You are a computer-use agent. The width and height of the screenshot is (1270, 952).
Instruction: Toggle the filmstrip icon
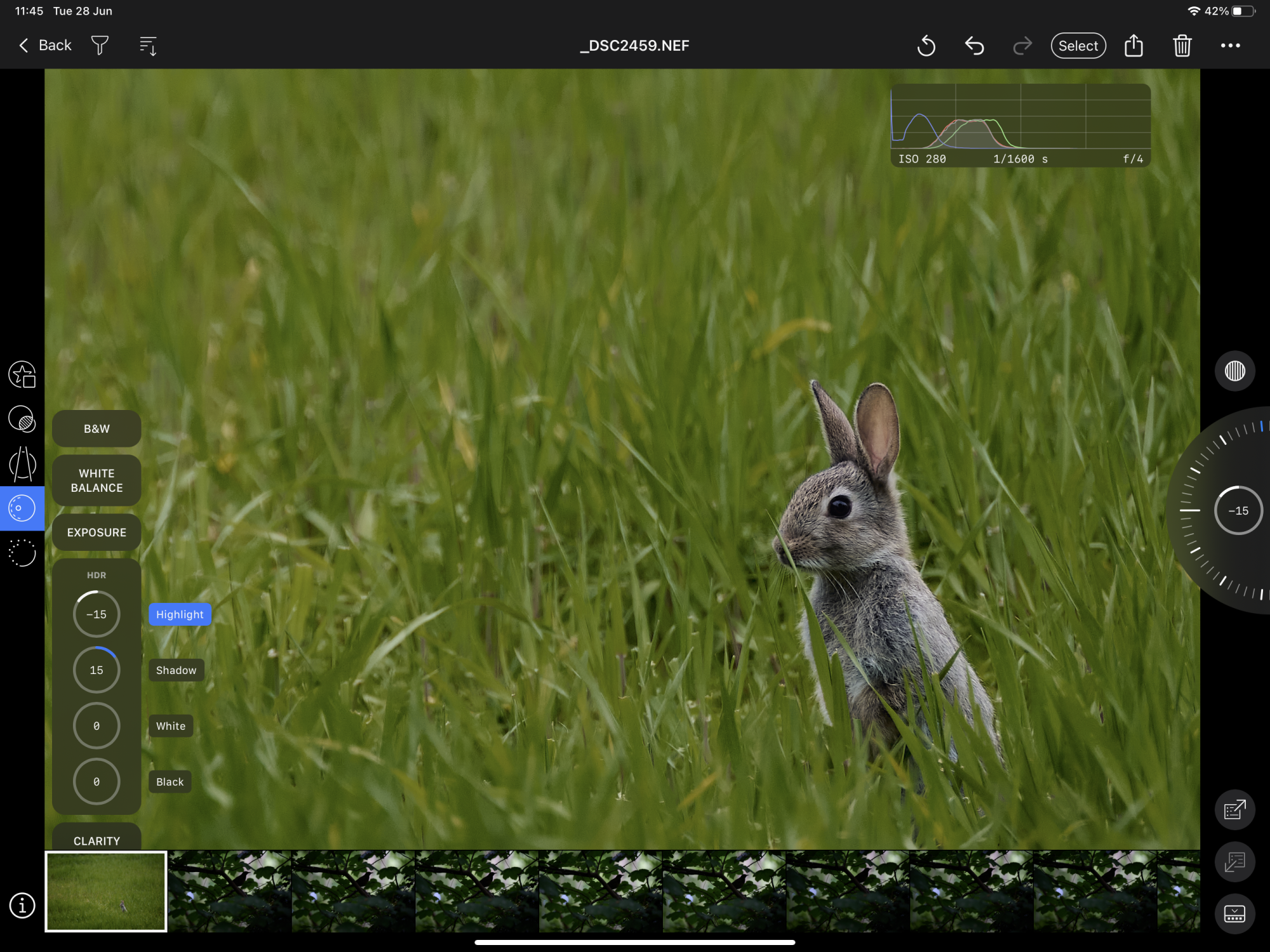click(1234, 914)
